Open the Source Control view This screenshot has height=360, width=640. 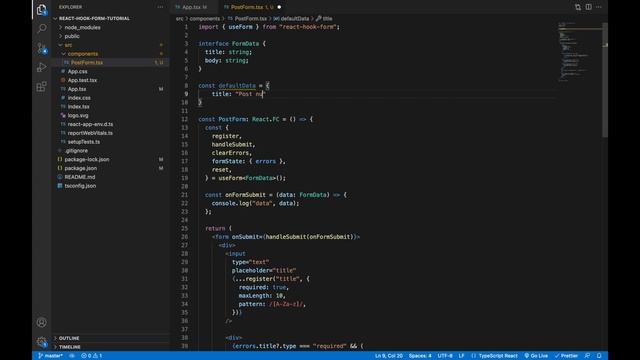coord(42,48)
